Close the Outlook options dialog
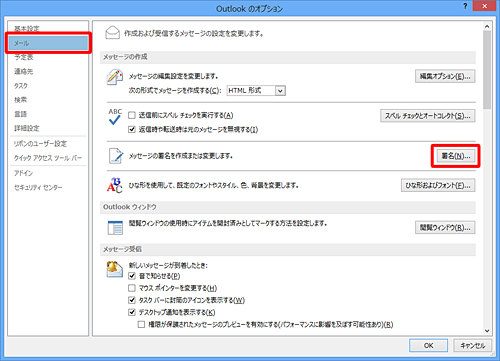 [484, 6]
